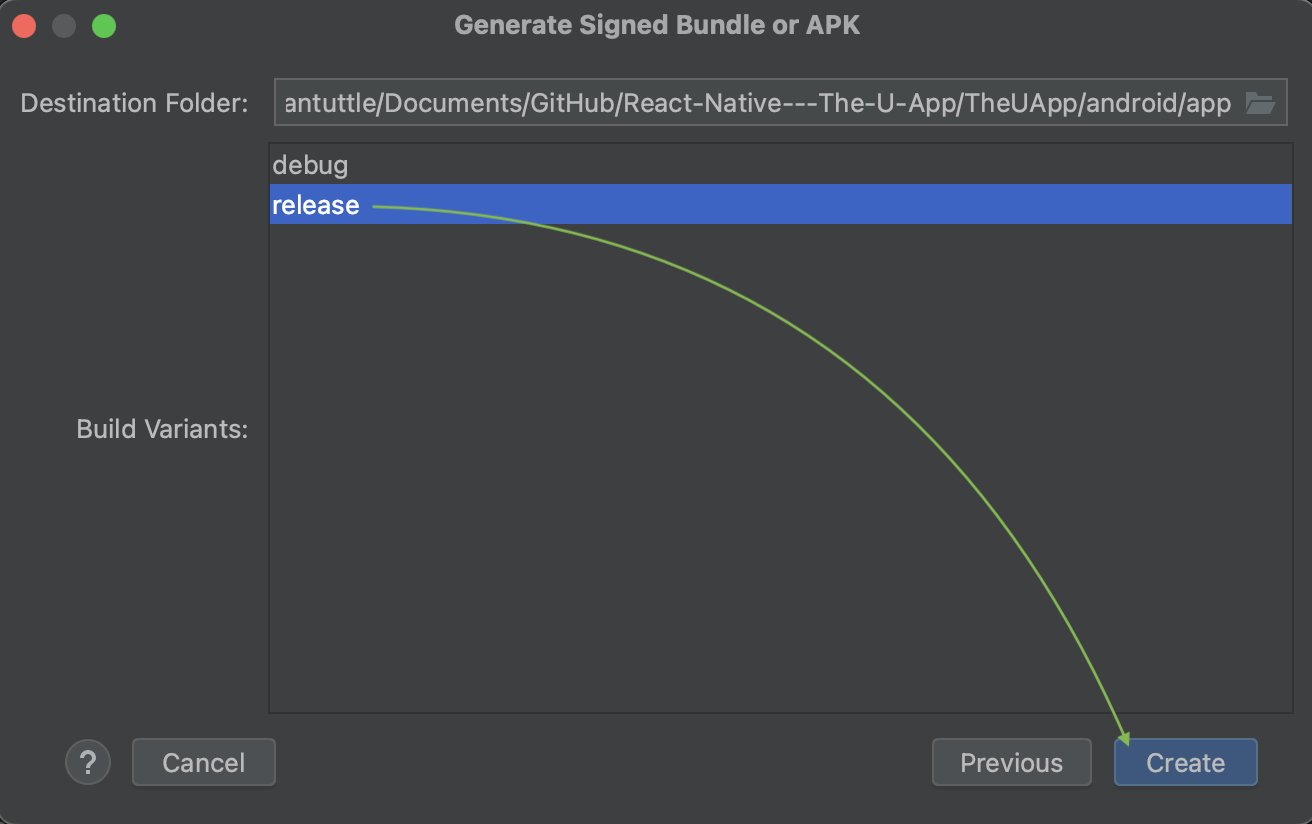The width and height of the screenshot is (1312, 824).
Task: Click the "Destination Folder:" label
Action: click(x=134, y=104)
